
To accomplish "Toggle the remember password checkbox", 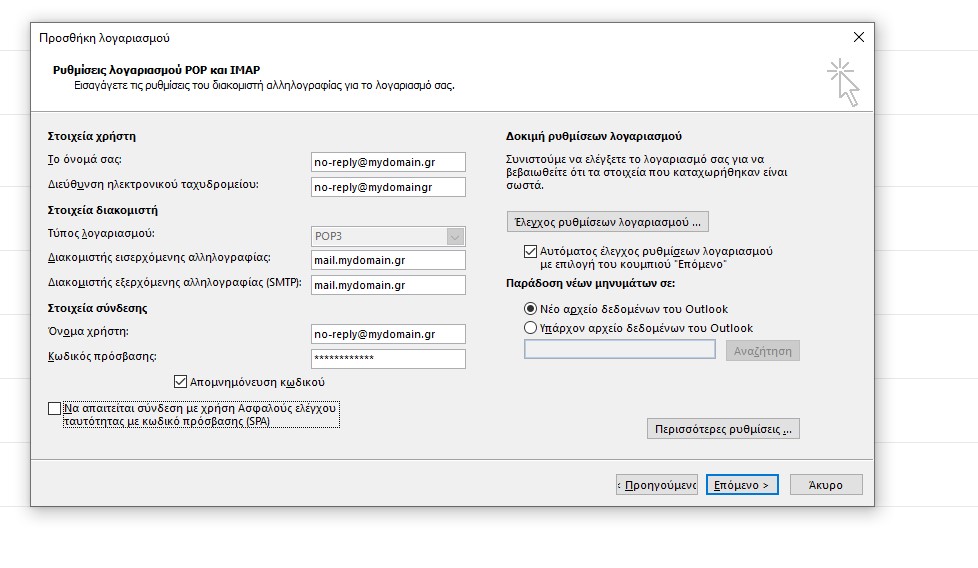I will coord(181,382).
